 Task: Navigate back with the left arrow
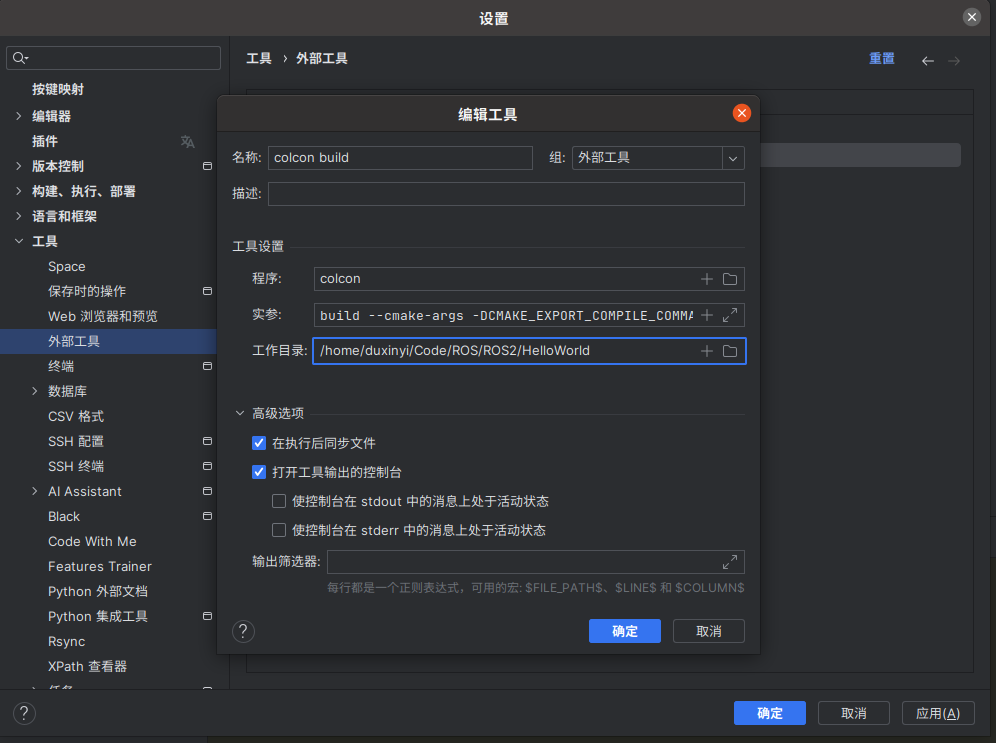tap(927, 60)
